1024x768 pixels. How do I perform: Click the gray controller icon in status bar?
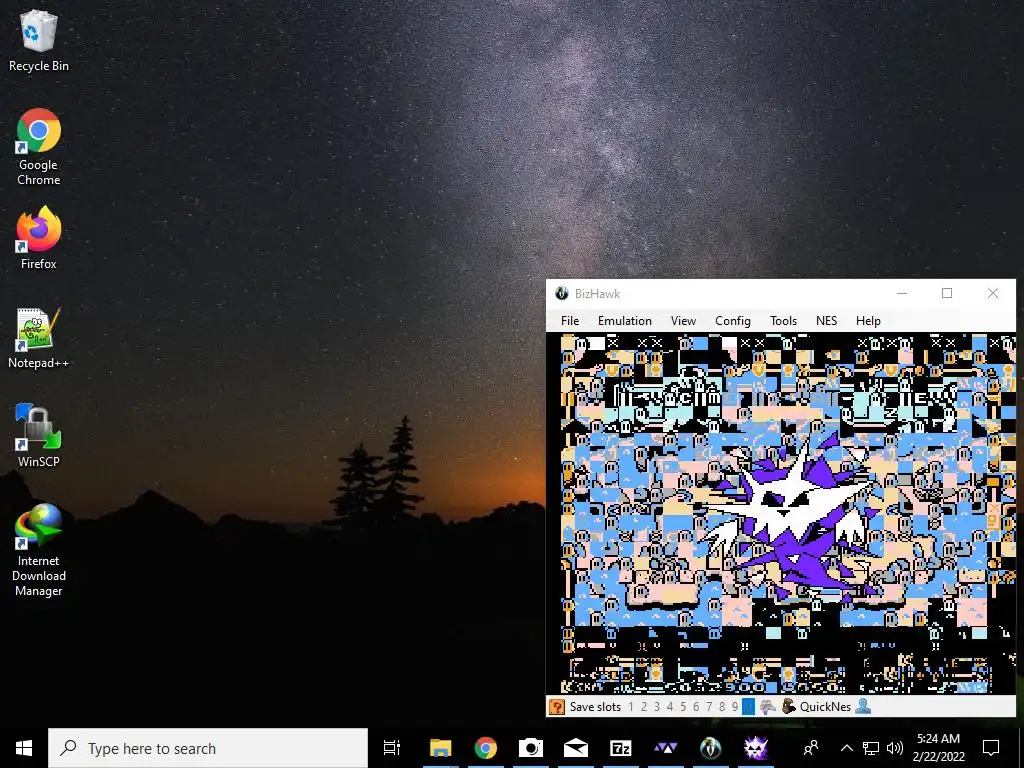pos(768,707)
